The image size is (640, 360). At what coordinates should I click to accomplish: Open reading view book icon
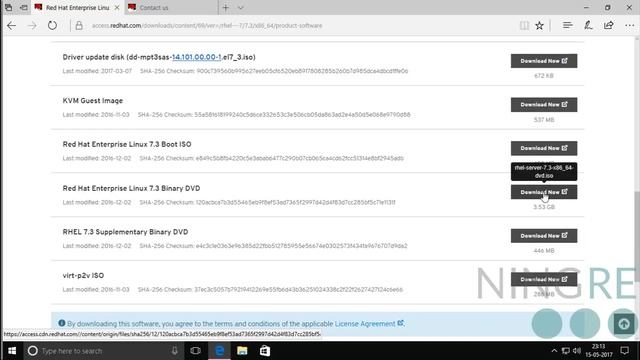(524, 25)
